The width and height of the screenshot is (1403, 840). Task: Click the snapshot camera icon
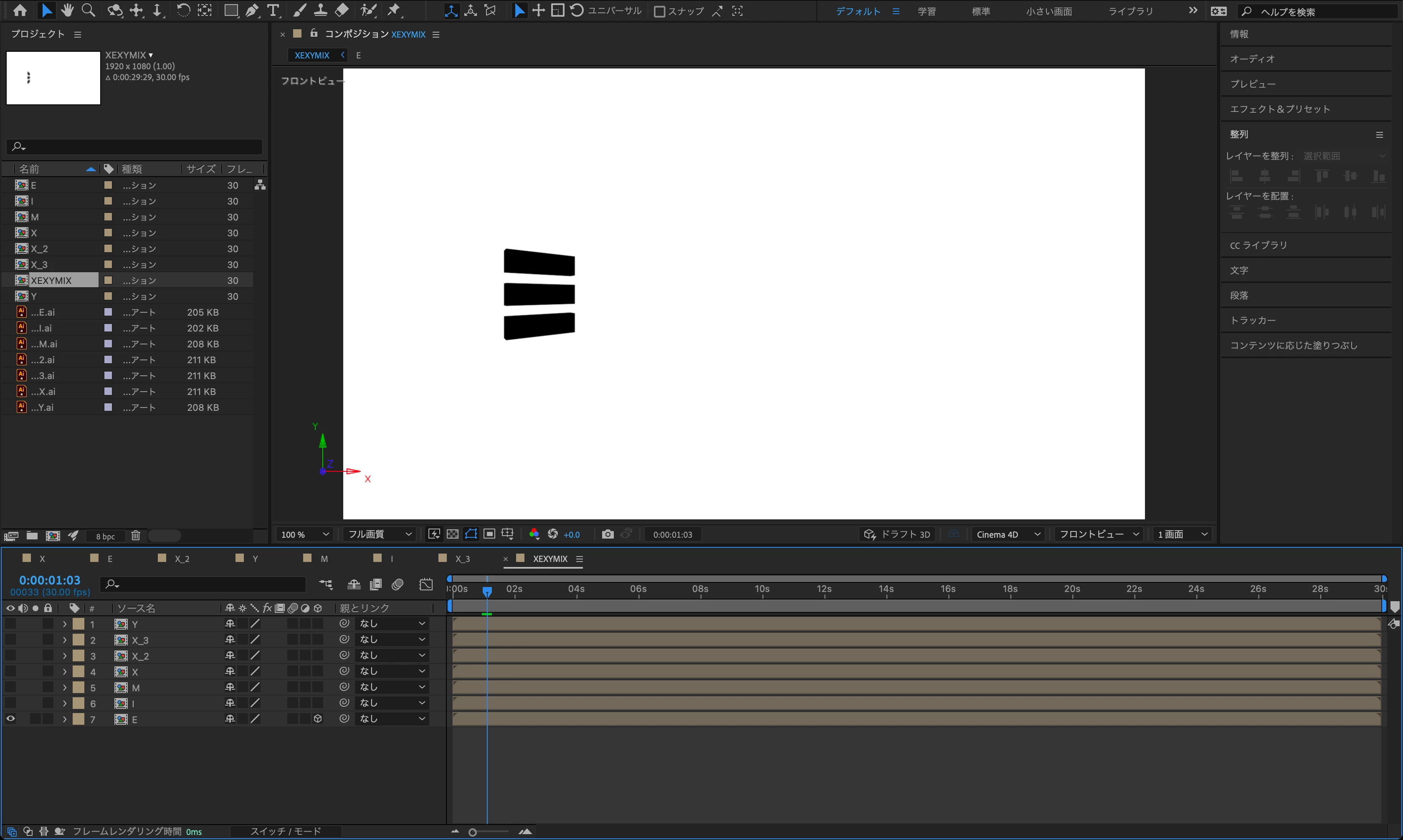(x=607, y=534)
